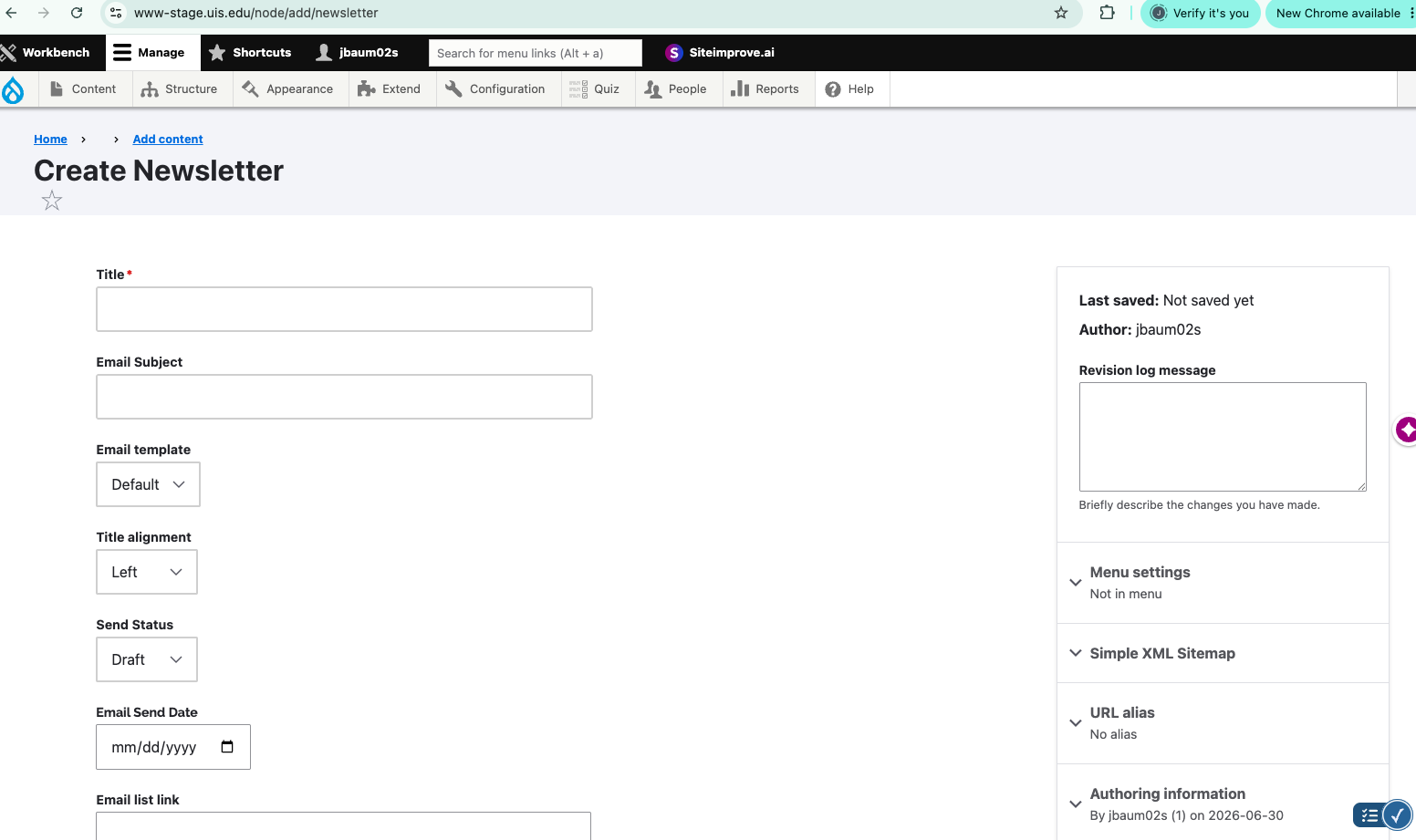Open the Workbench toolbar tab

(47, 53)
